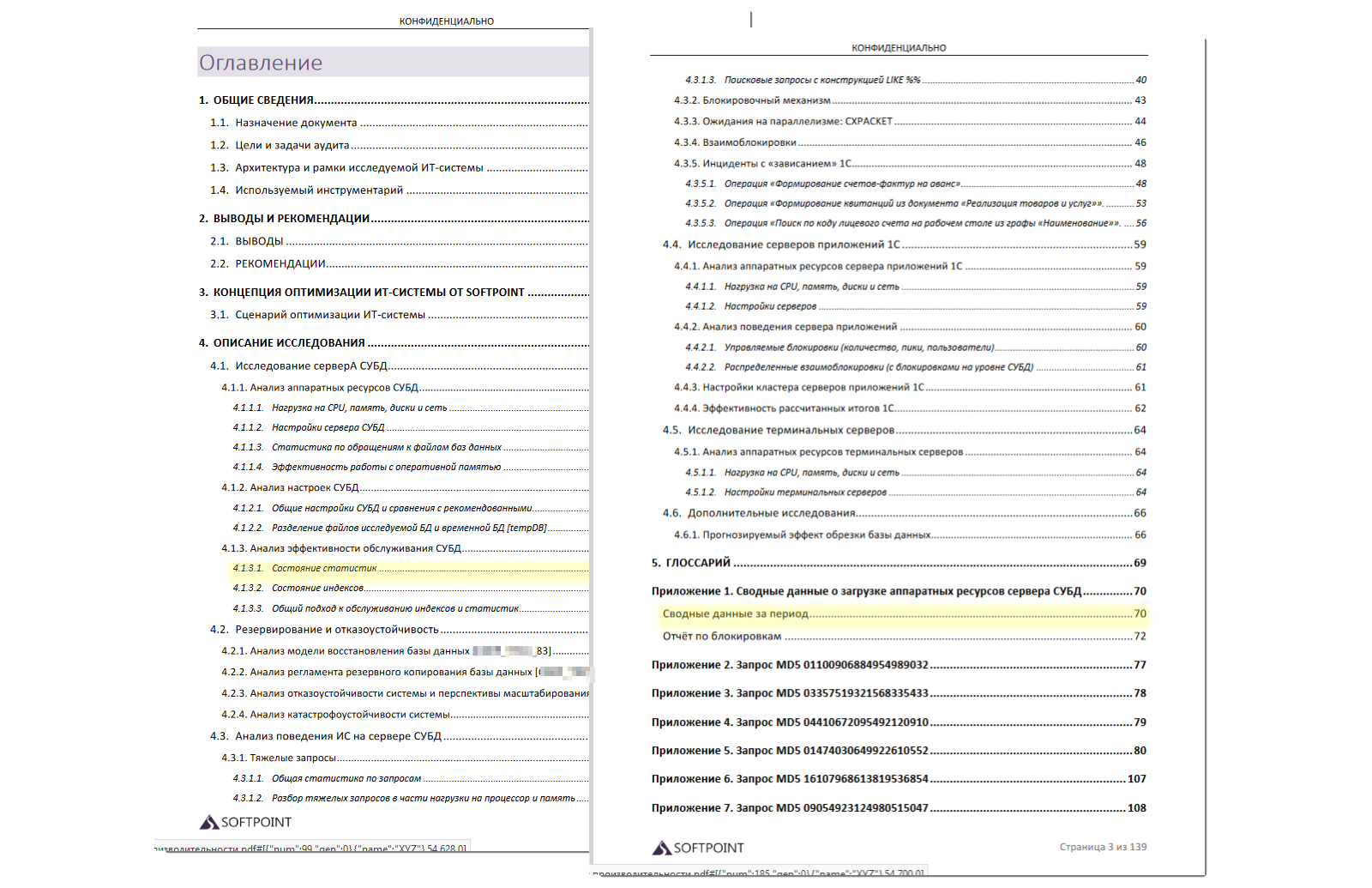Open '4.2.3. Анализ отказоустойчивости системы' entry
Viewport: 1372px width, 888px height.
405,693
